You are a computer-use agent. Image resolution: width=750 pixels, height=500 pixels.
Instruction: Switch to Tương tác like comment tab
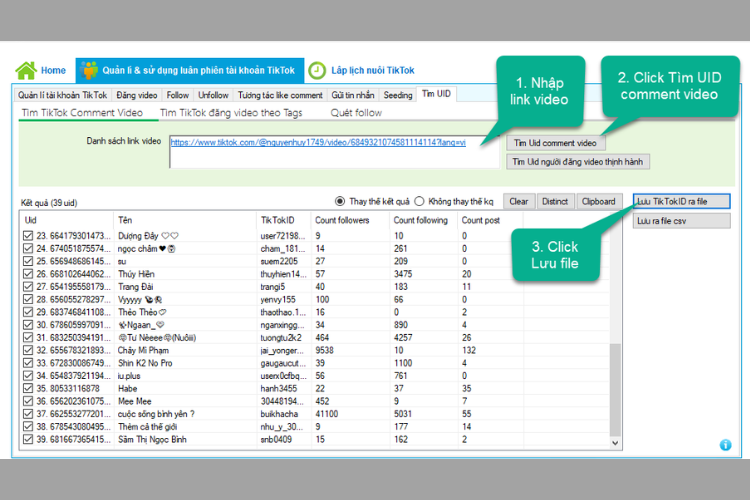point(280,95)
